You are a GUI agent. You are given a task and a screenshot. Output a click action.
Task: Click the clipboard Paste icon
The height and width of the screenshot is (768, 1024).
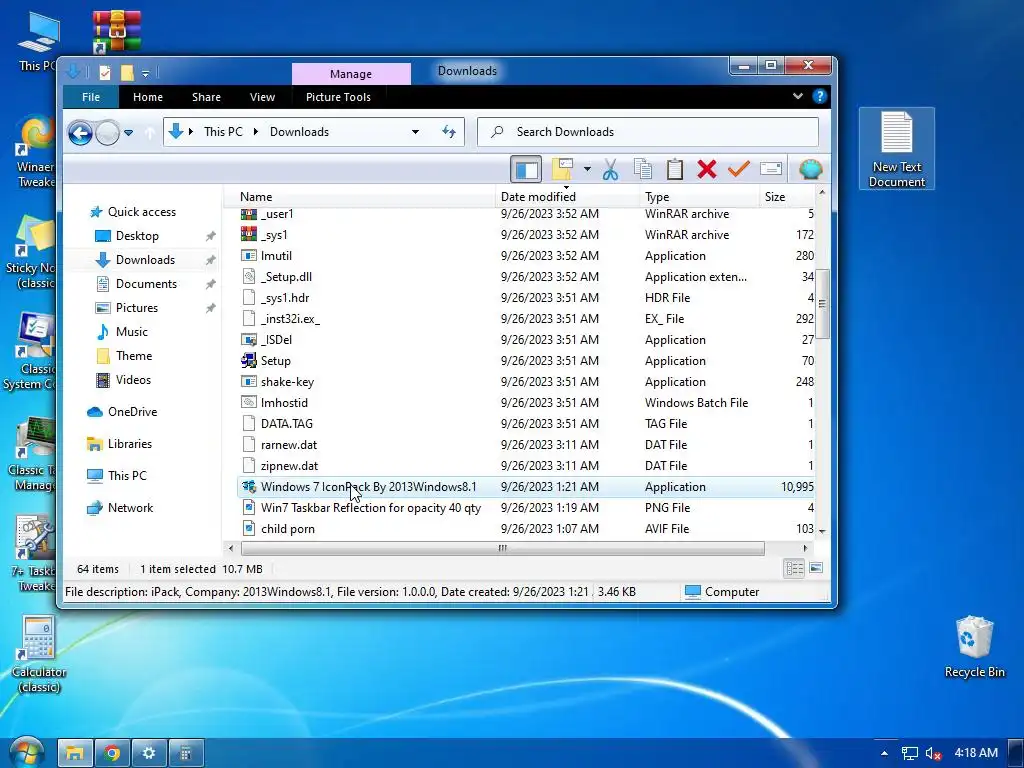click(x=675, y=169)
